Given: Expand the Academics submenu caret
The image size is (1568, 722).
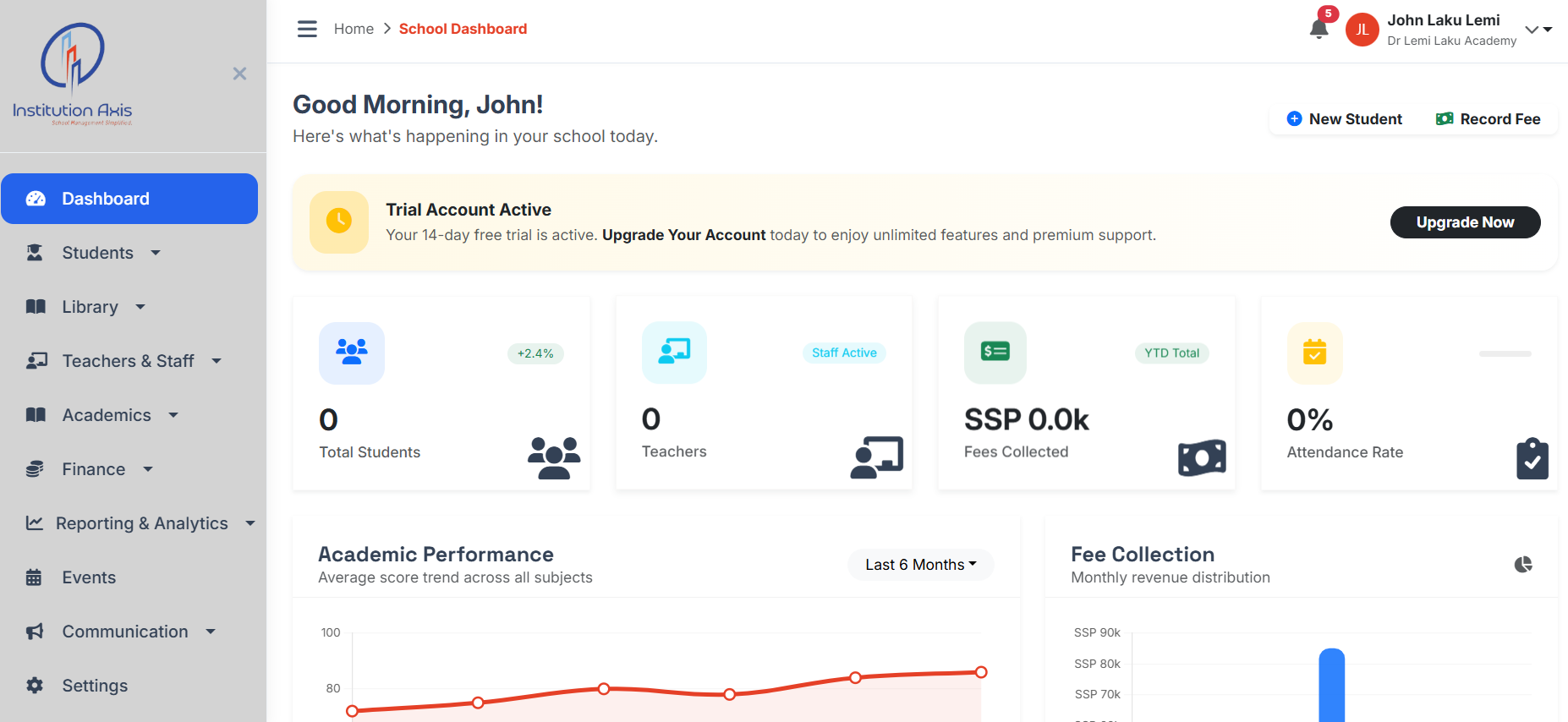Looking at the screenshot, I should [x=173, y=415].
